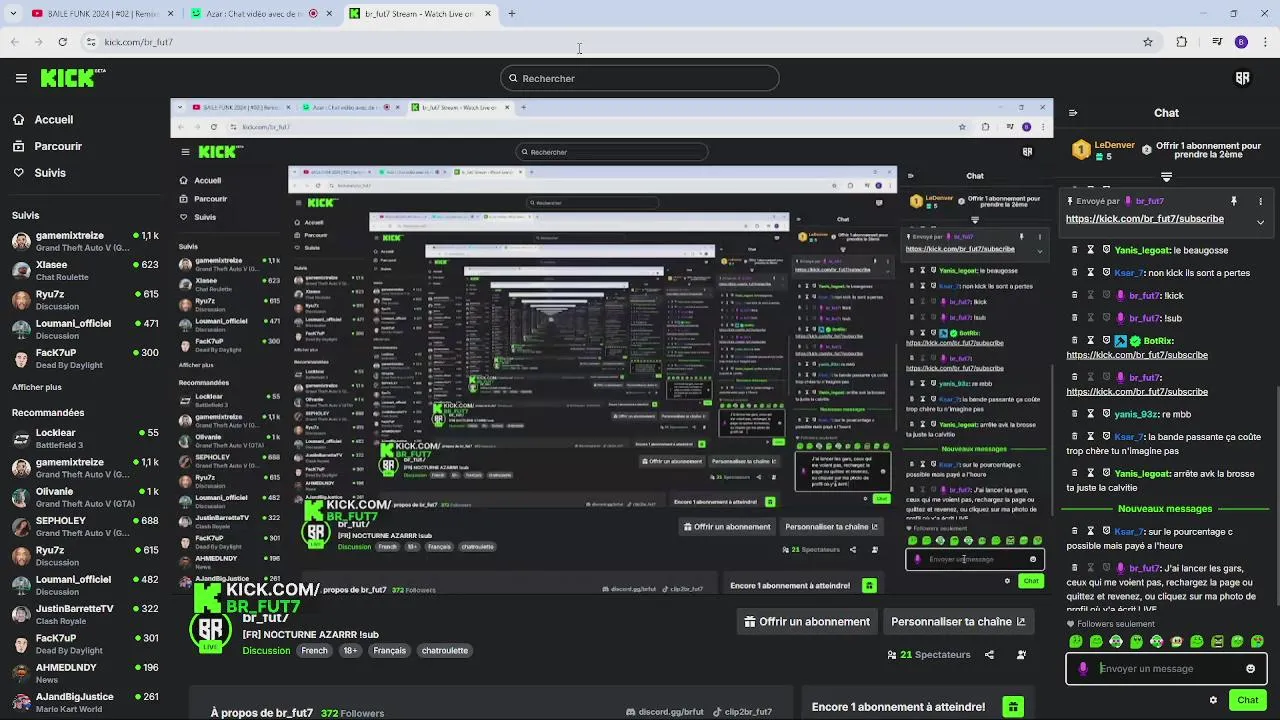Open chat settings gear beside the Chat button
Viewport: 1280px width, 720px height.
[1213, 700]
